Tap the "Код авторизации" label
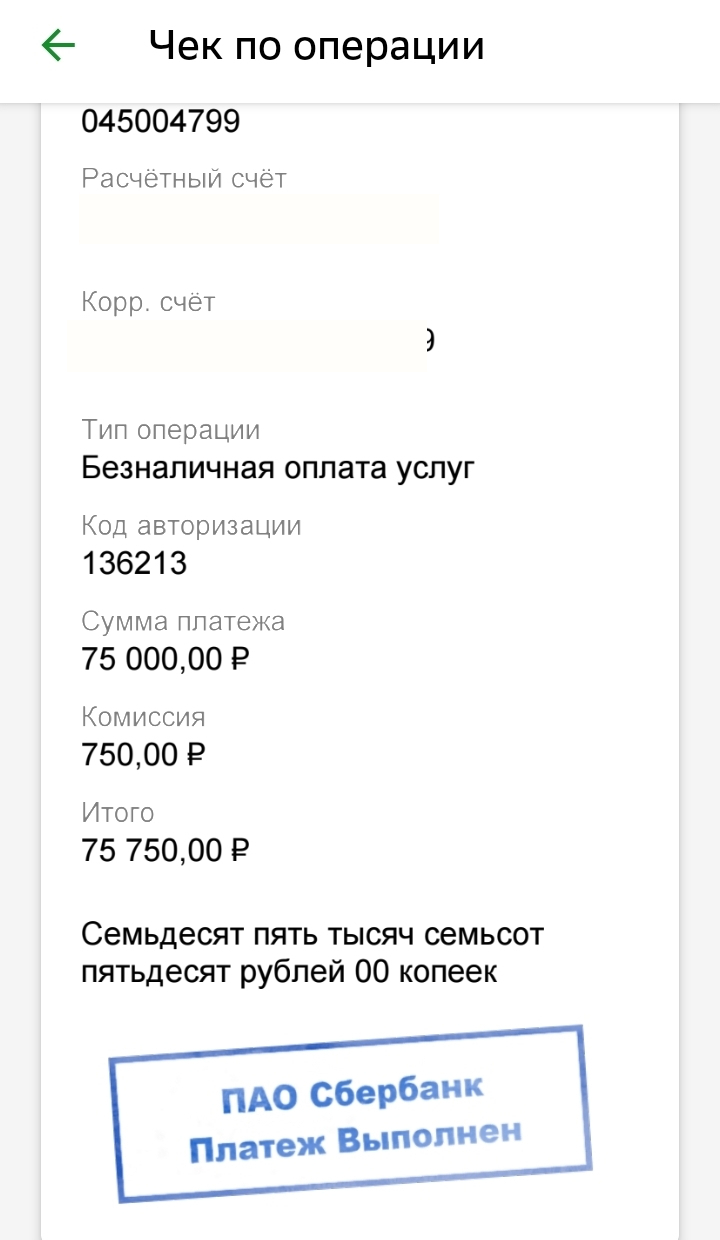The width and height of the screenshot is (720, 1240). pos(191,526)
